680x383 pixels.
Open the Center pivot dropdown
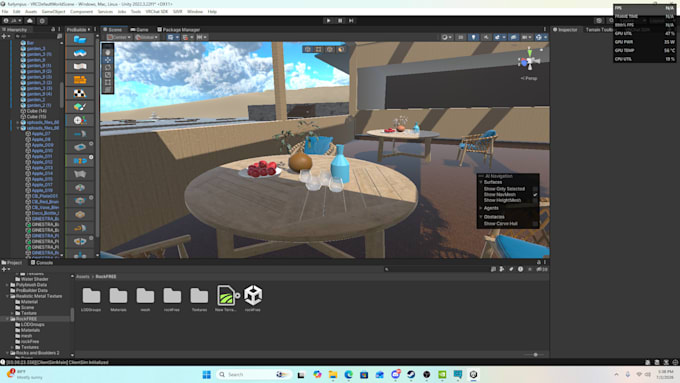119,37
